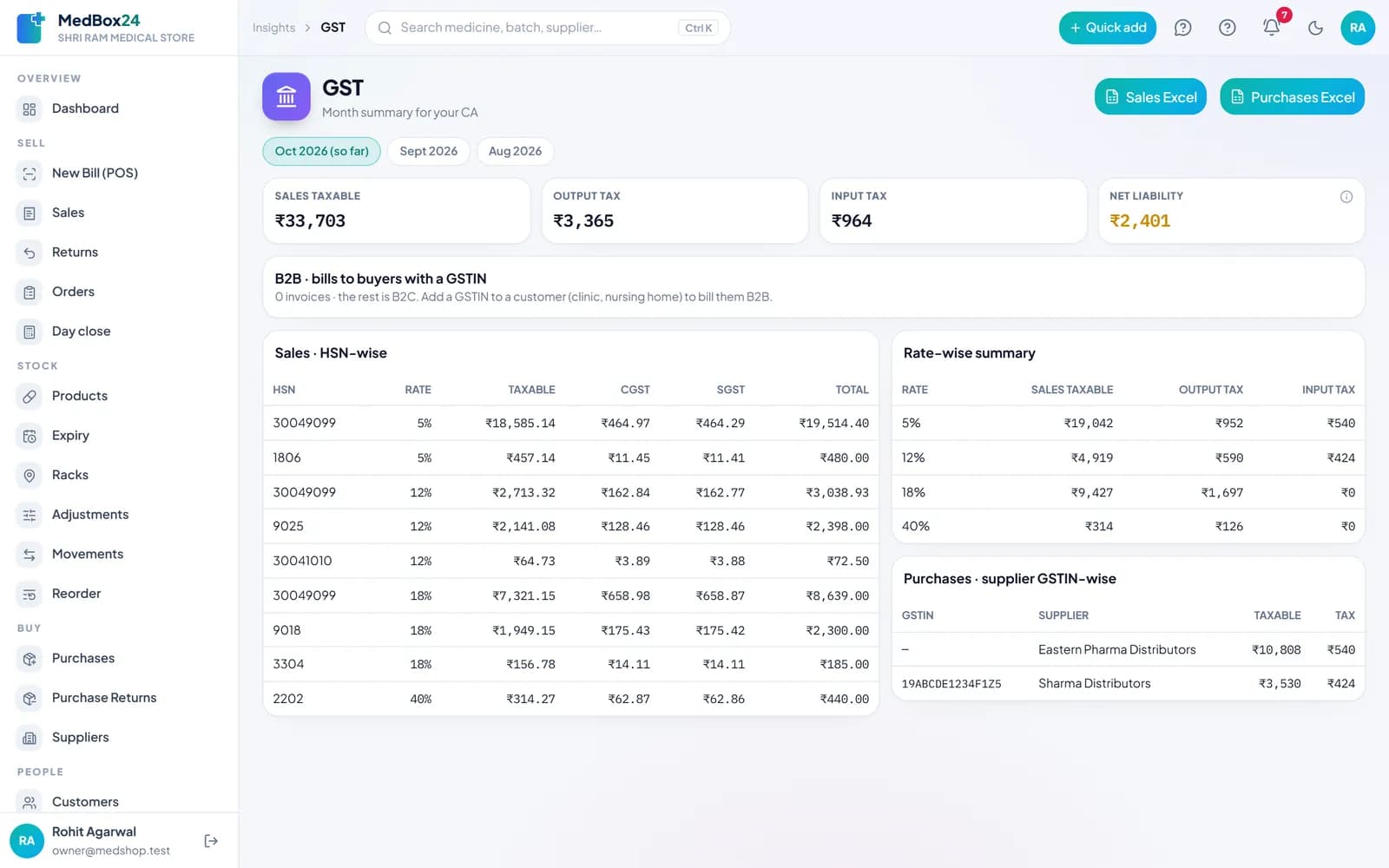1389x868 pixels.
Task: Click HSN 9025 row in sales table
Action: tap(570, 526)
